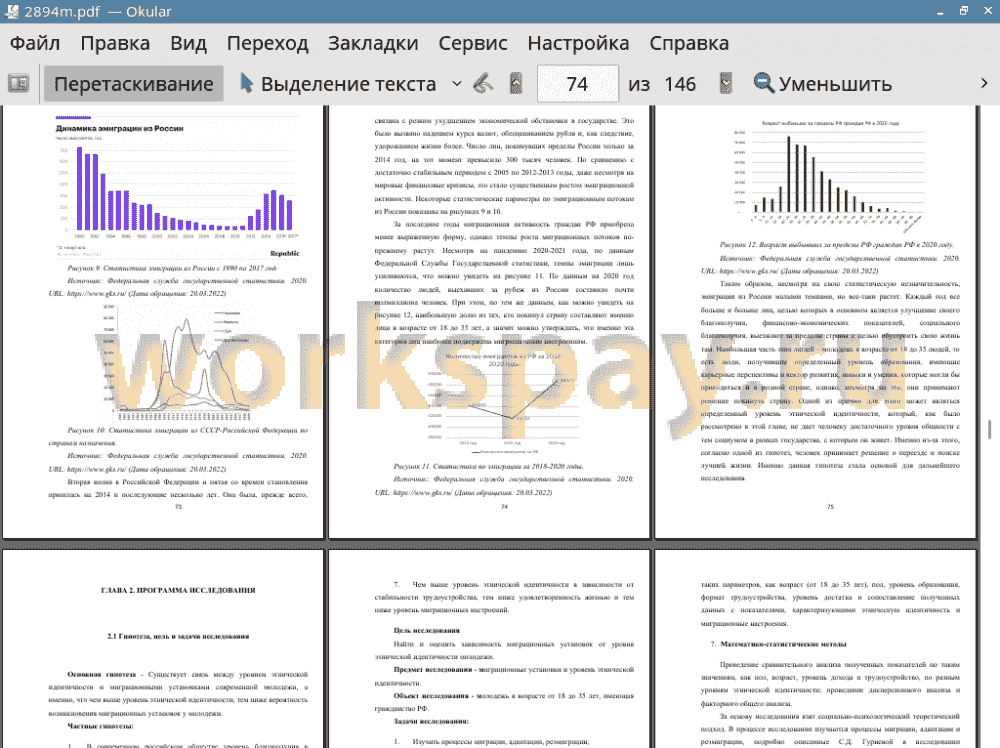The image size is (1000, 748).
Task: Activate the Выделение текста tool
Action: 338,84
